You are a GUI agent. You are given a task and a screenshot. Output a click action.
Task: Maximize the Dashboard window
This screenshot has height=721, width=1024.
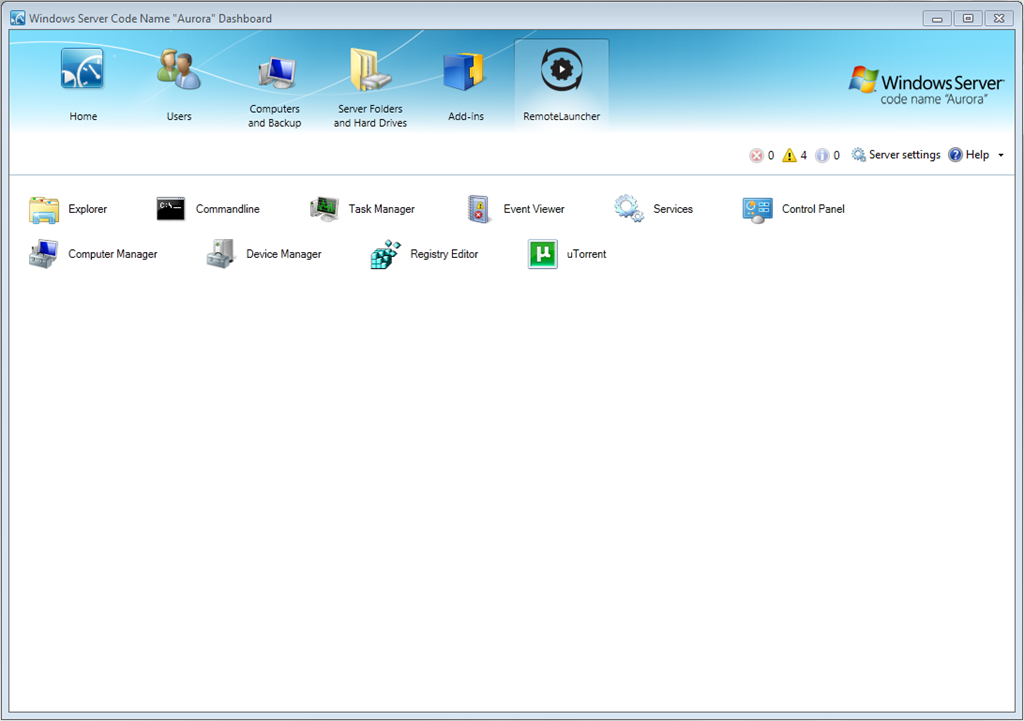[968, 18]
